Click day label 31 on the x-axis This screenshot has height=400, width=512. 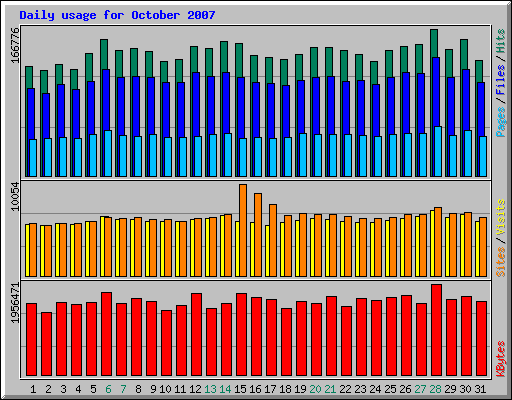click(x=480, y=389)
